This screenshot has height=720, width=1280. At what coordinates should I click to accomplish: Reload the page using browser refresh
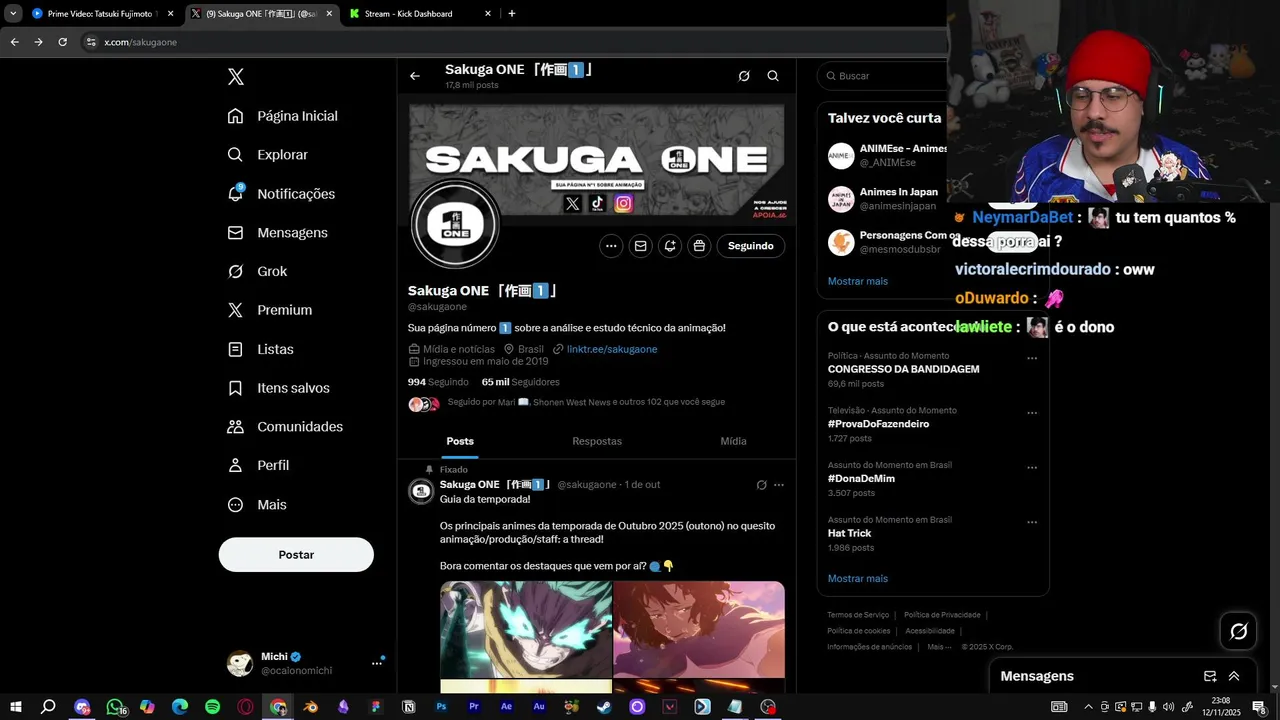coord(62,42)
